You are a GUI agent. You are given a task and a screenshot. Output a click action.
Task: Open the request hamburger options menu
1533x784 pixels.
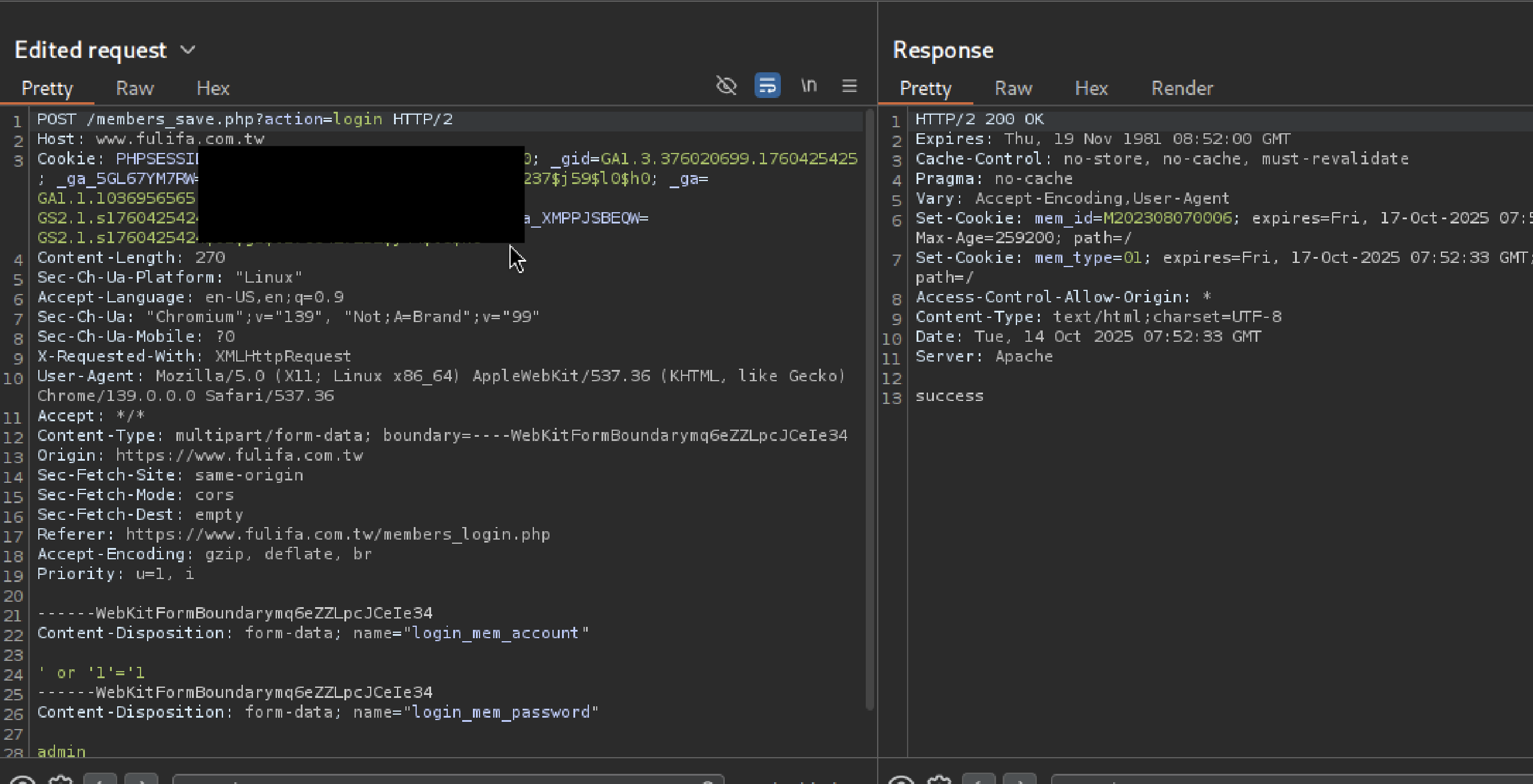coord(850,85)
